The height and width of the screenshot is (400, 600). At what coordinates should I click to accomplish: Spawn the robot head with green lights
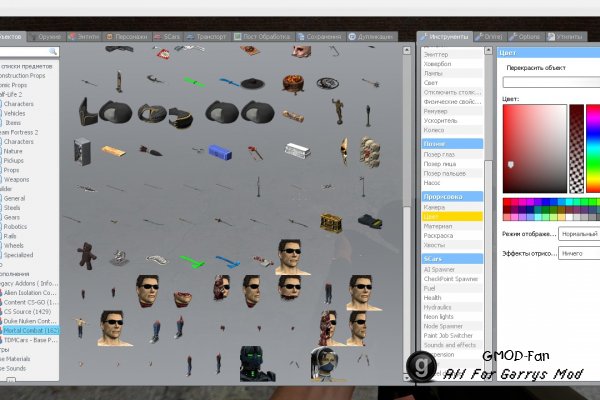tap(256, 364)
